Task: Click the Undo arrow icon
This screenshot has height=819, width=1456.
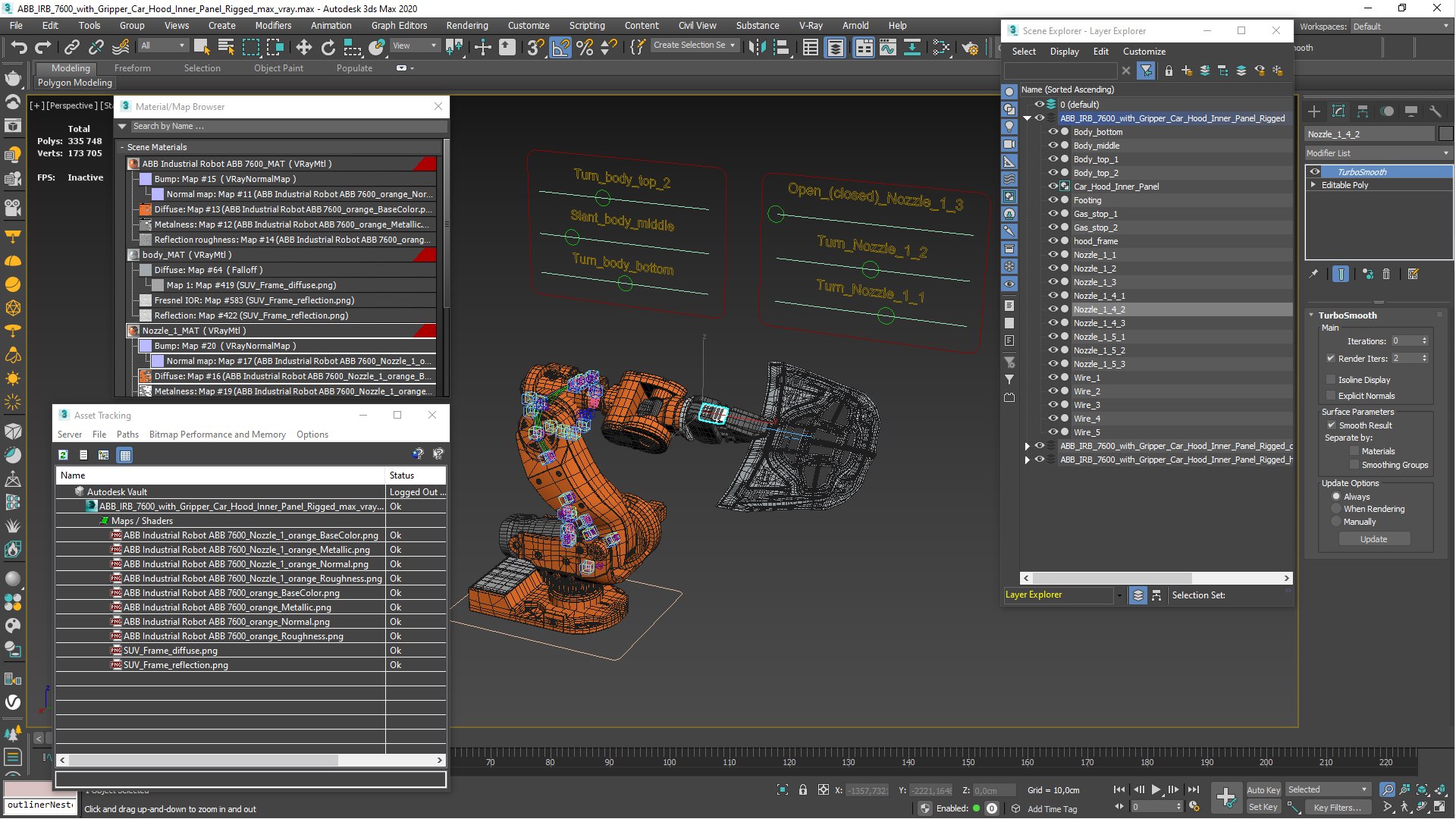Action: (x=19, y=48)
